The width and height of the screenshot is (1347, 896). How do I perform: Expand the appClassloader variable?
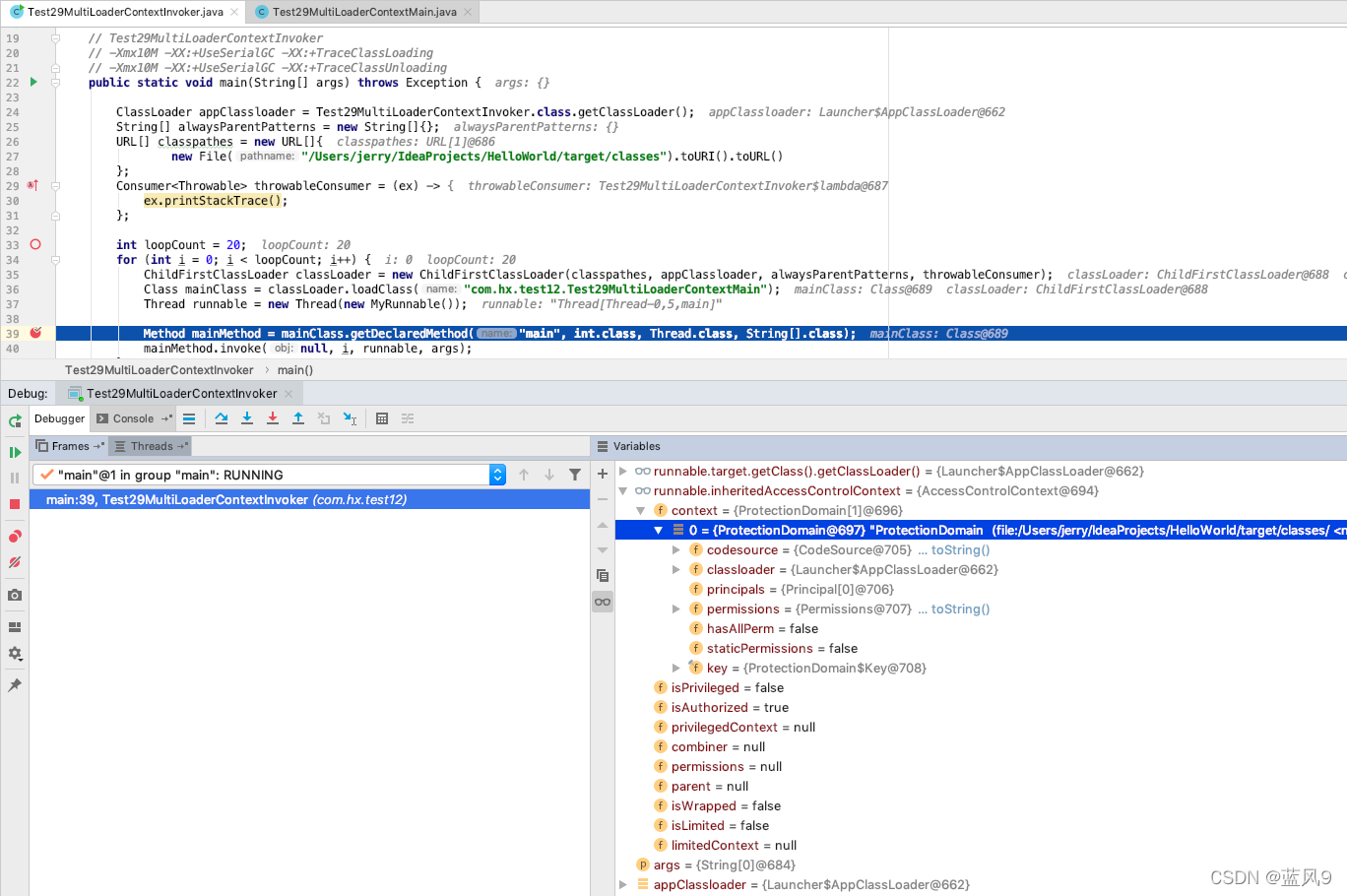point(623,884)
